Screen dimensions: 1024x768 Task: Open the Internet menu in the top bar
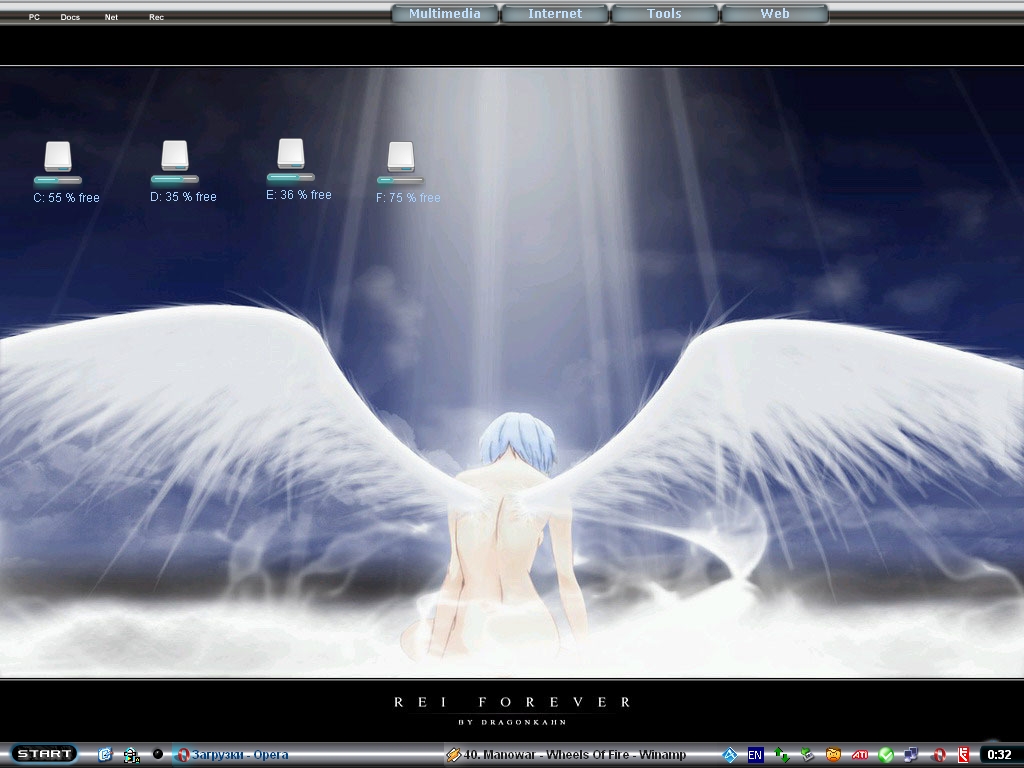click(554, 14)
